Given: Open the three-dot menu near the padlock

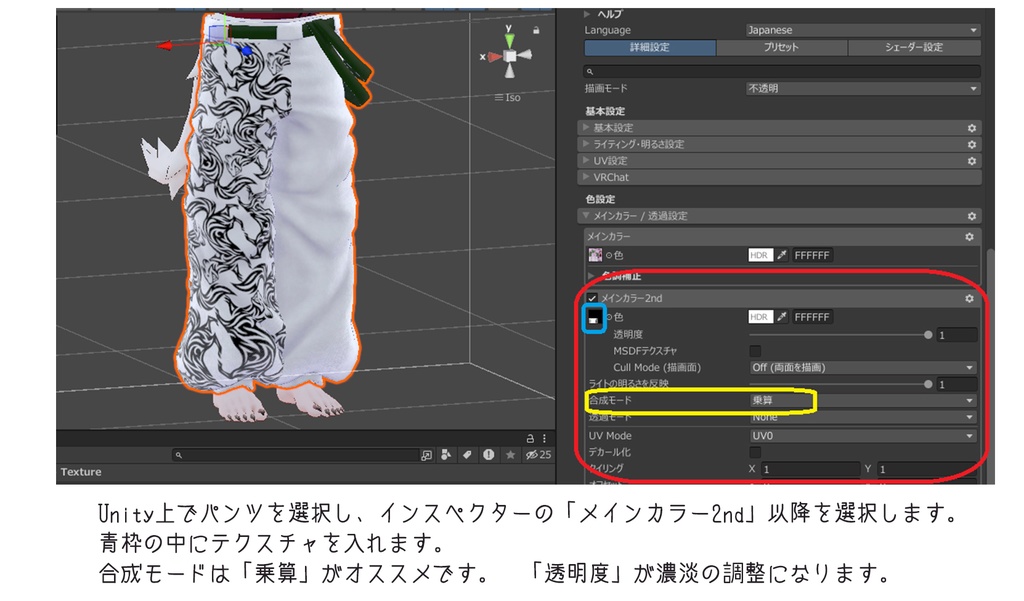Looking at the screenshot, I should point(545,439).
